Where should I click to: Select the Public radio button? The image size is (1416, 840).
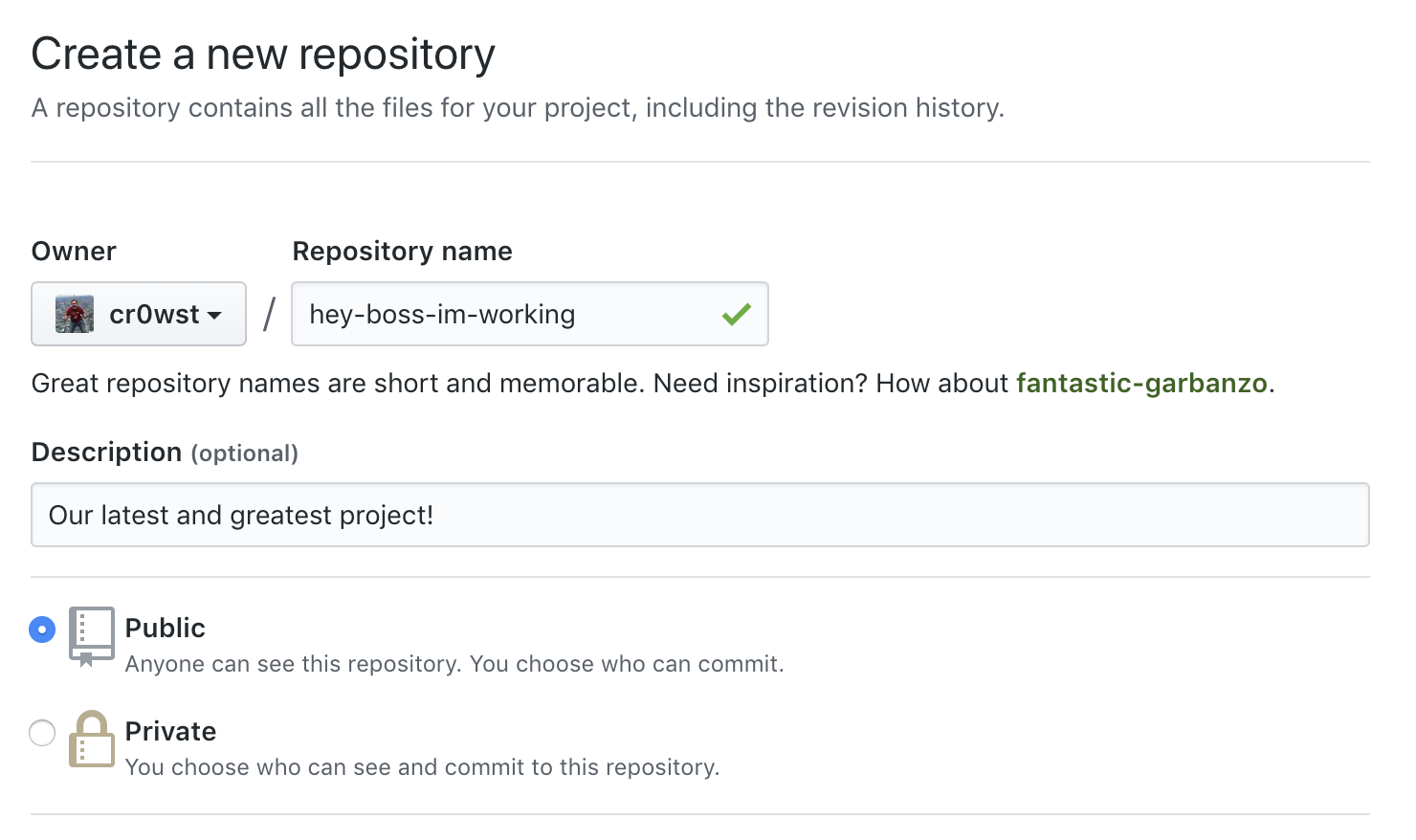[42, 630]
